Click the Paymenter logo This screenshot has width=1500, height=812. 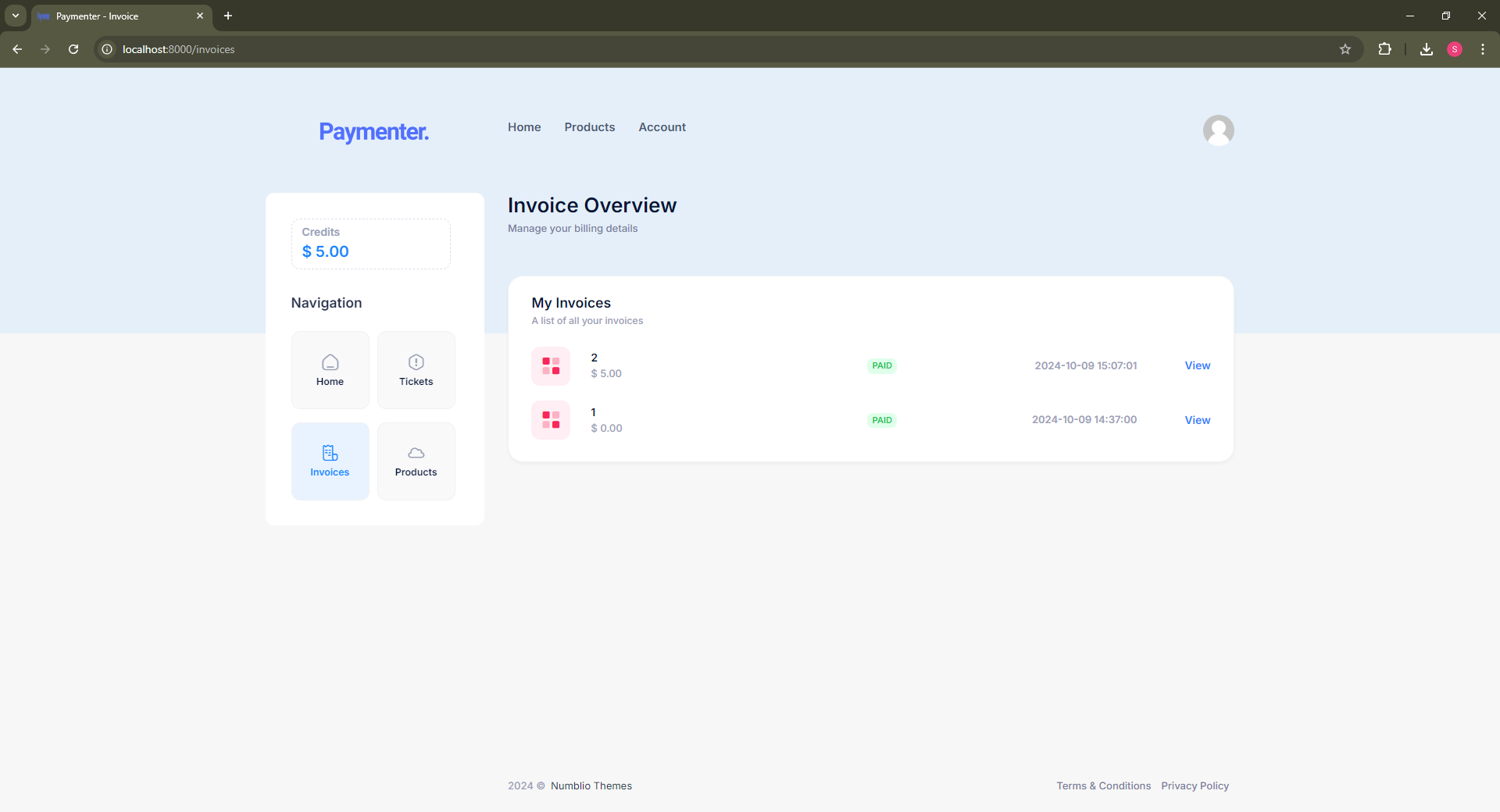click(373, 131)
